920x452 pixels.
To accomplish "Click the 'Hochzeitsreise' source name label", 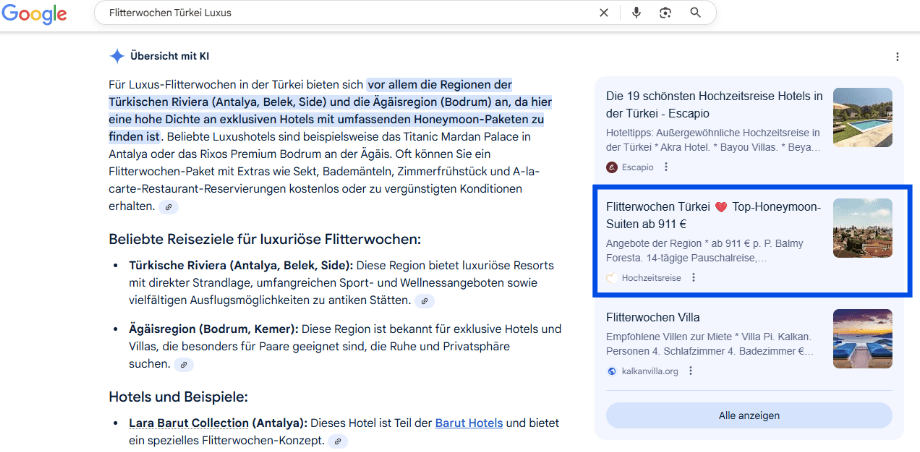I will coord(651,278).
